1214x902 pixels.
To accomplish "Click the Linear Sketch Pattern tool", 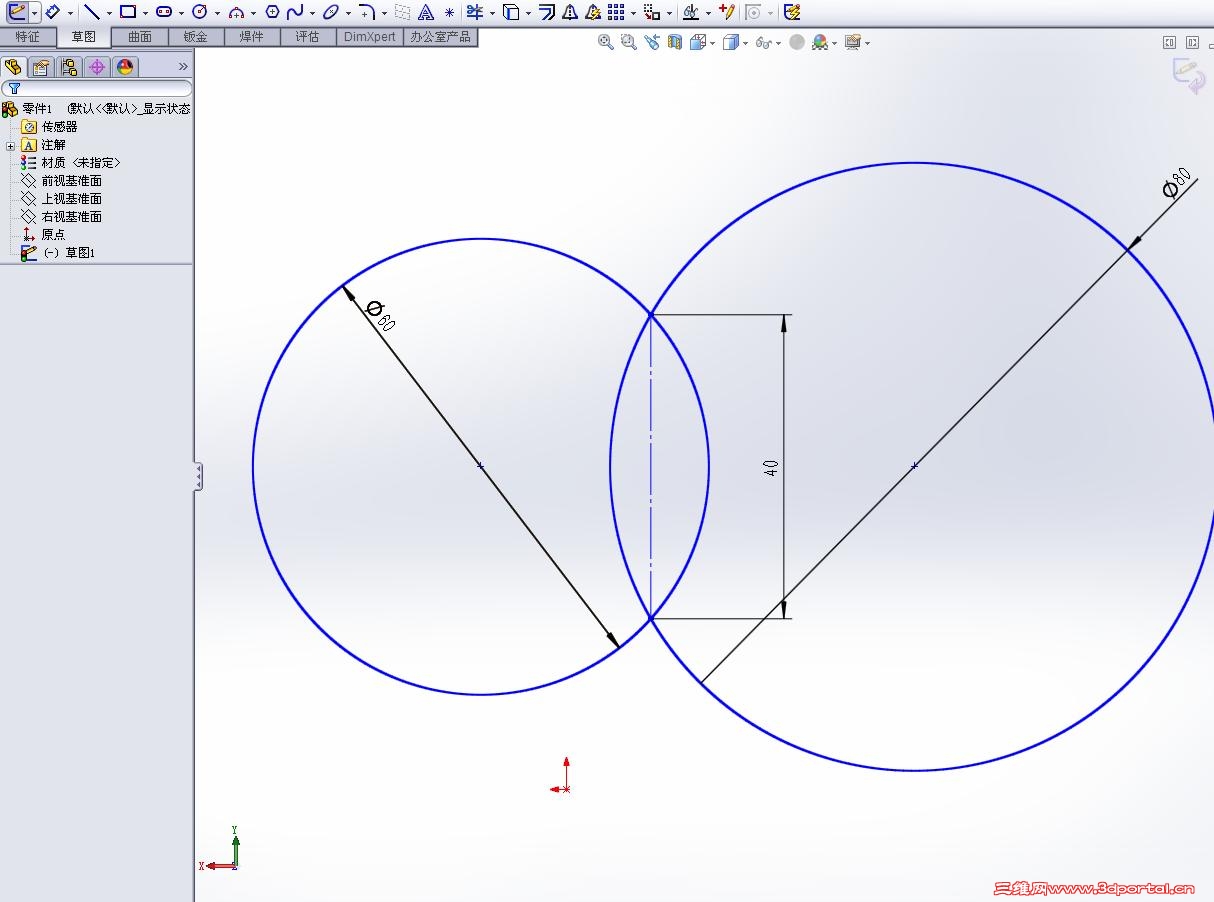I will tap(616, 12).
